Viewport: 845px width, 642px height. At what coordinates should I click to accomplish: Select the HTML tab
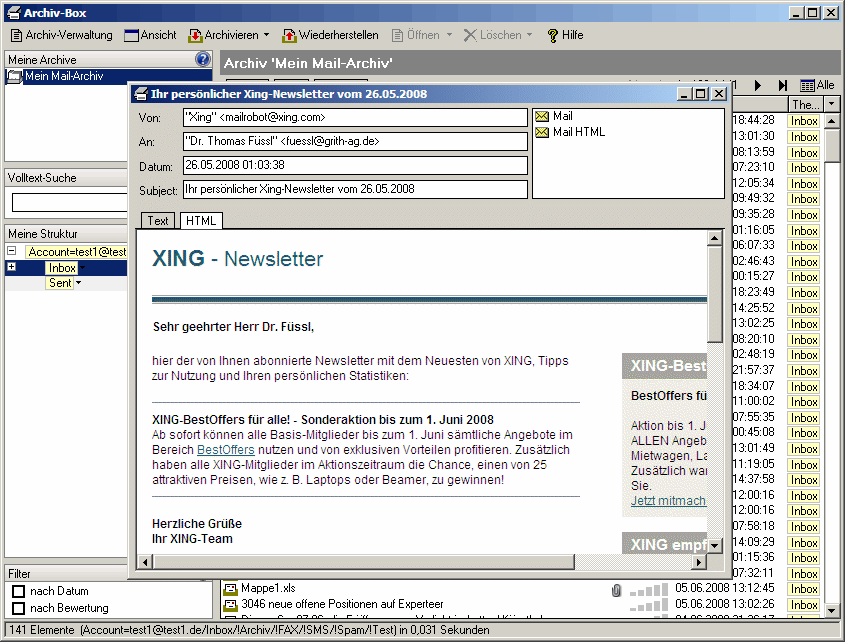pyautogui.click(x=200, y=221)
